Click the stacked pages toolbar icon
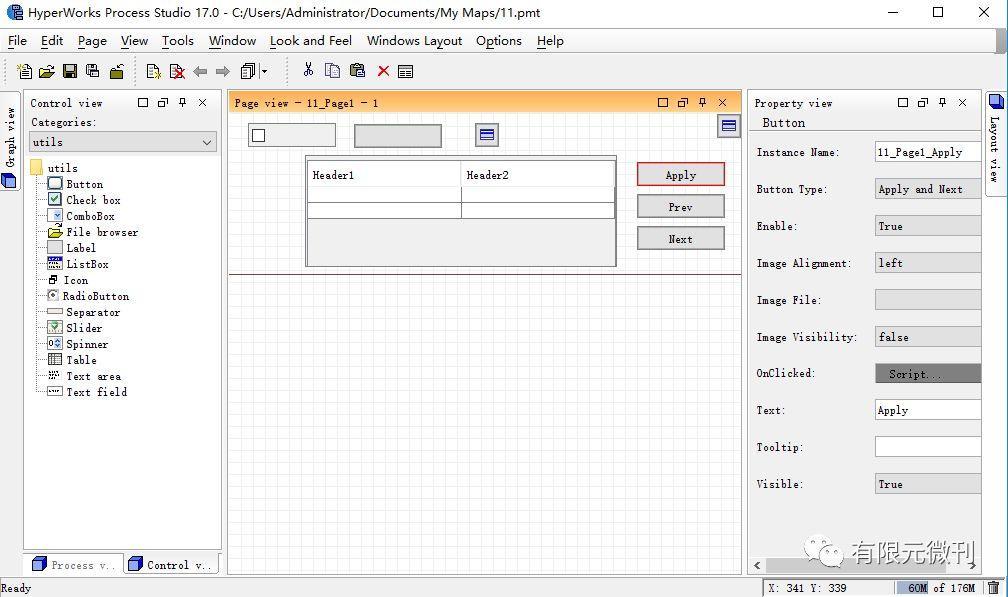 248,71
